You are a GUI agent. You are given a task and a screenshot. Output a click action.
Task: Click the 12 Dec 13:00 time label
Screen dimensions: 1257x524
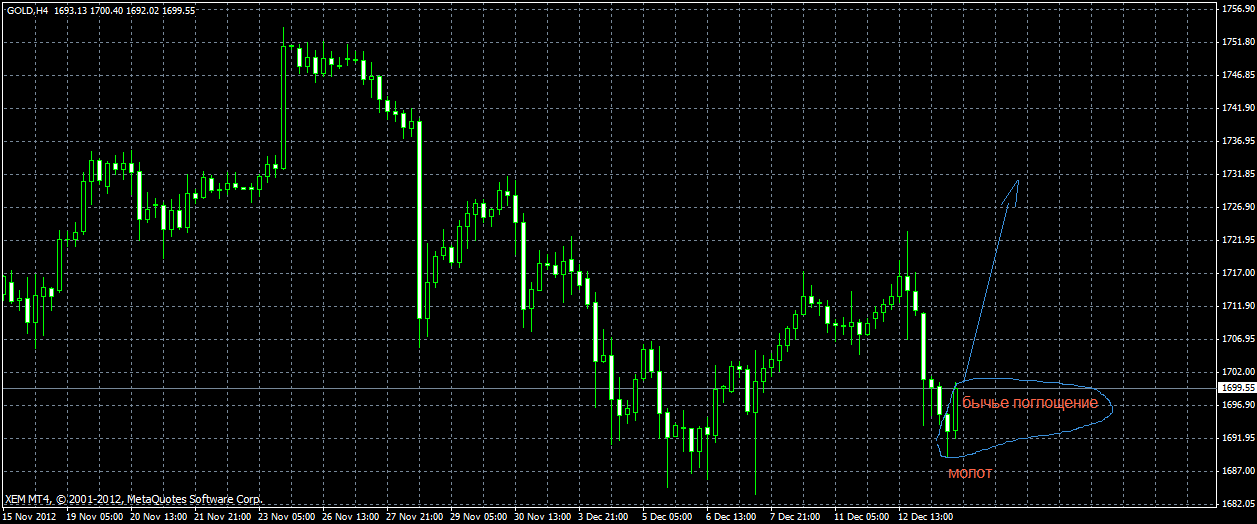(927, 517)
